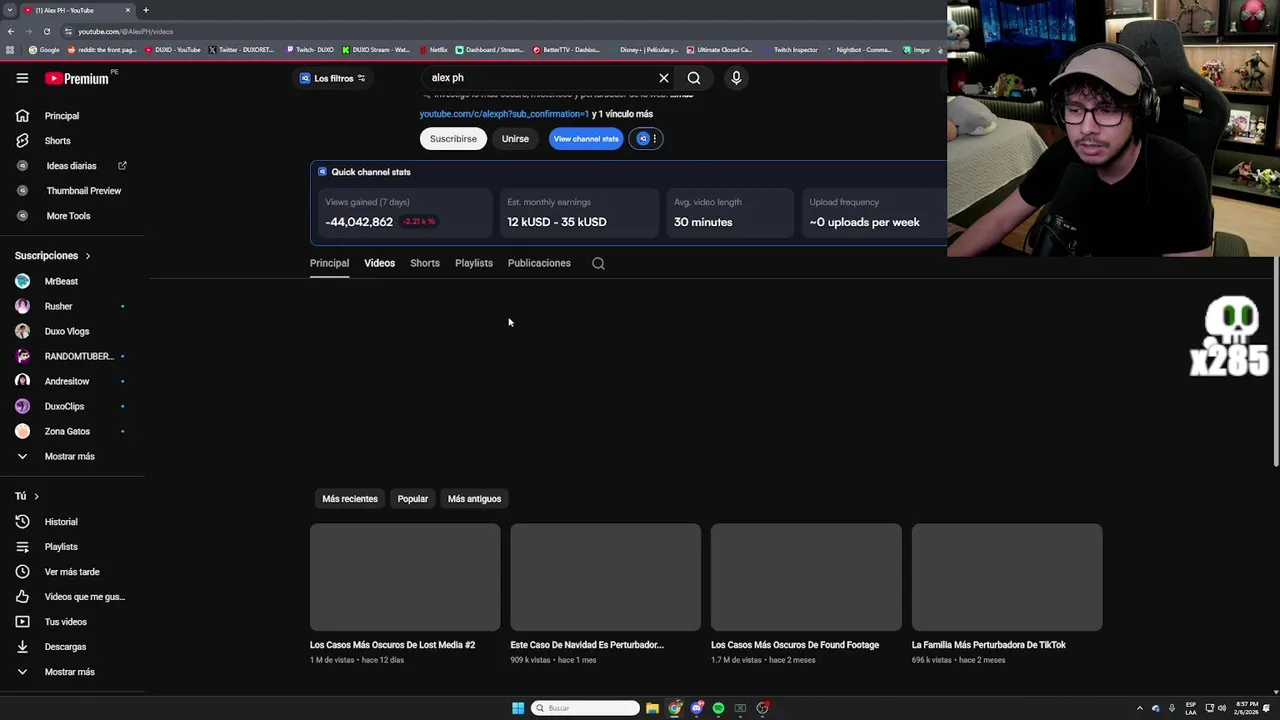The image size is (1280, 720).
Task: Activate voice search microphone
Action: (x=736, y=78)
